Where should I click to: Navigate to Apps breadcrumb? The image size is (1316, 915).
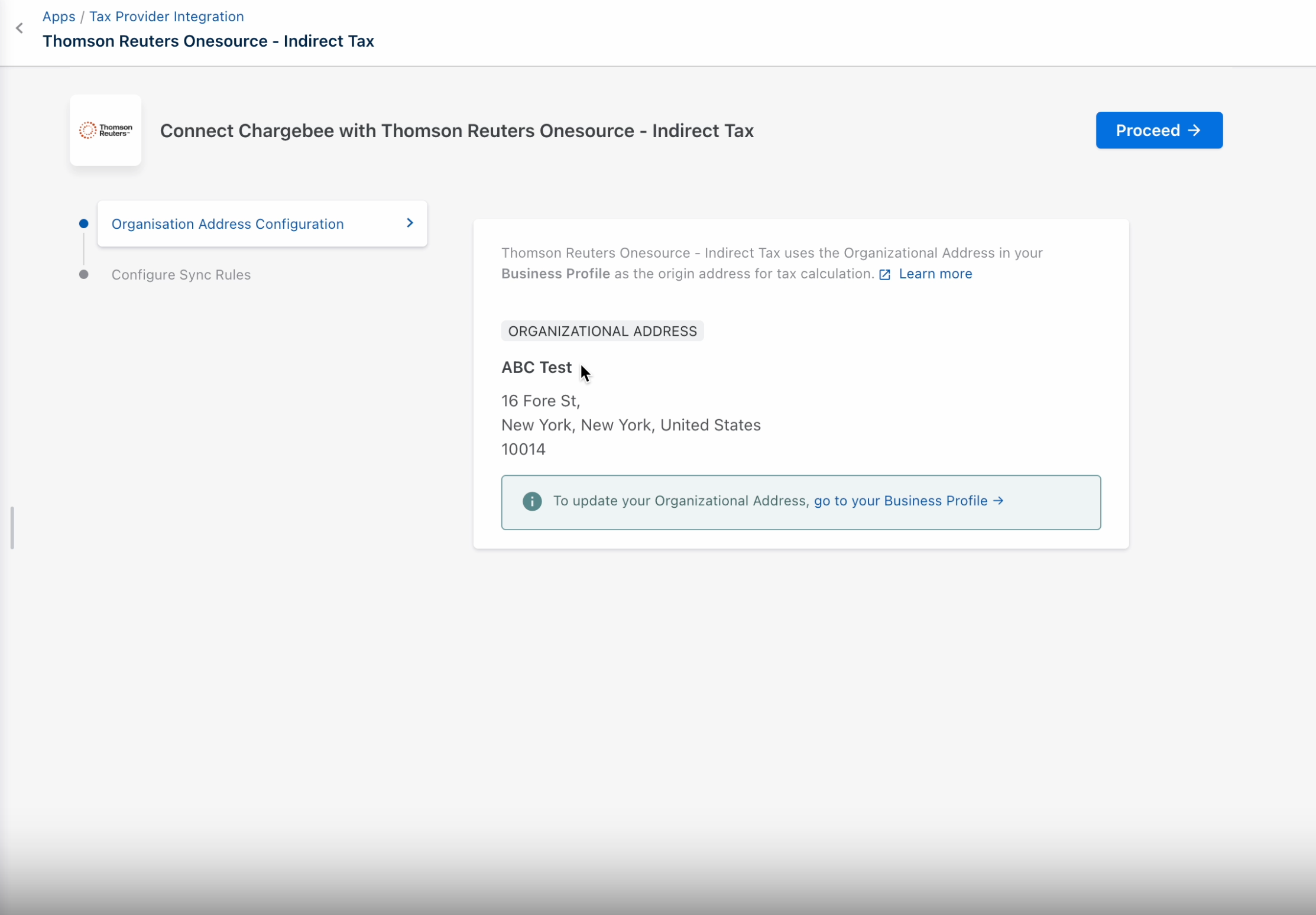[x=59, y=17]
